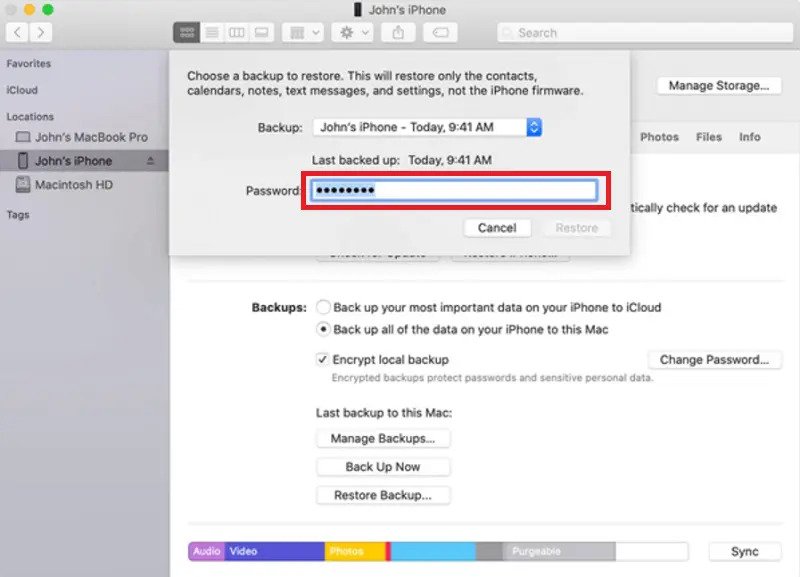Click the Photos segment of the storage bar
This screenshot has height=577, width=800.
355,551
